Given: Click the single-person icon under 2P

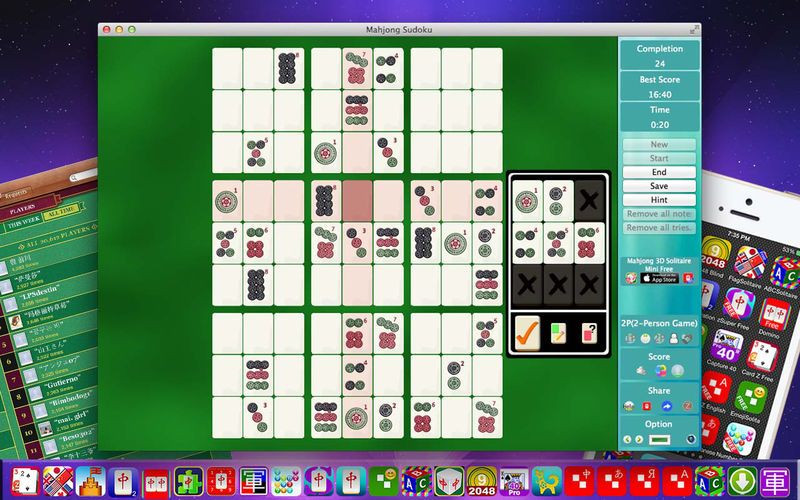Looking at the screenshot, I should tap(674, 338).
